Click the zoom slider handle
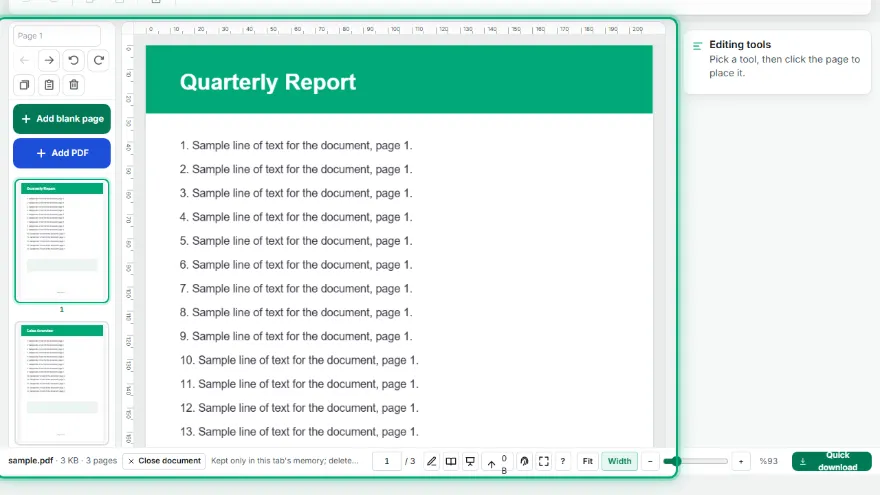Image resolution: width=880 pixels, height=495 pixels. tap(676, 461)
